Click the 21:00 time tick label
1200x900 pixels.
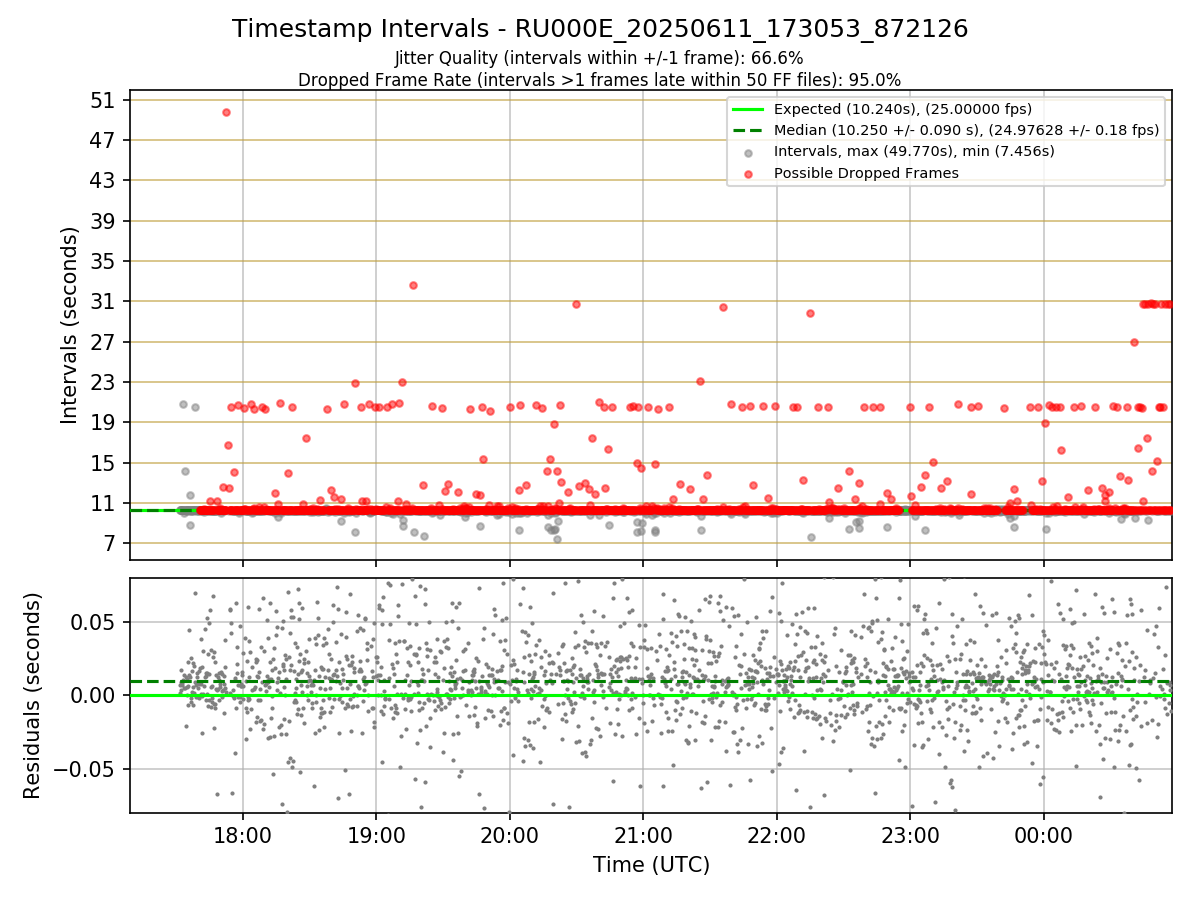(x=643, y=834)
